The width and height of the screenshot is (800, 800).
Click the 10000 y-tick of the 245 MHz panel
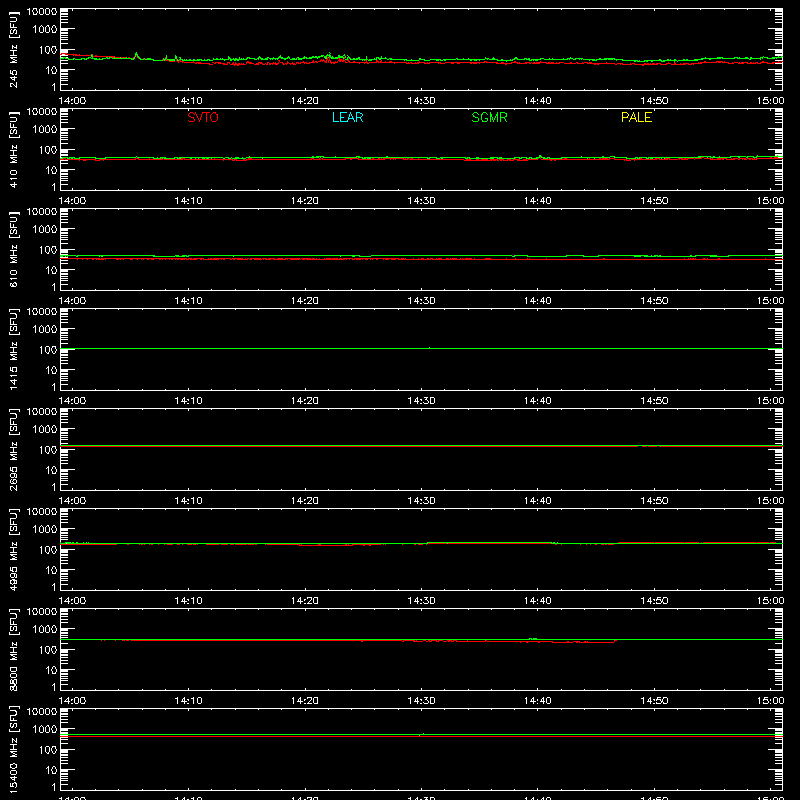(x=42, y=12)
